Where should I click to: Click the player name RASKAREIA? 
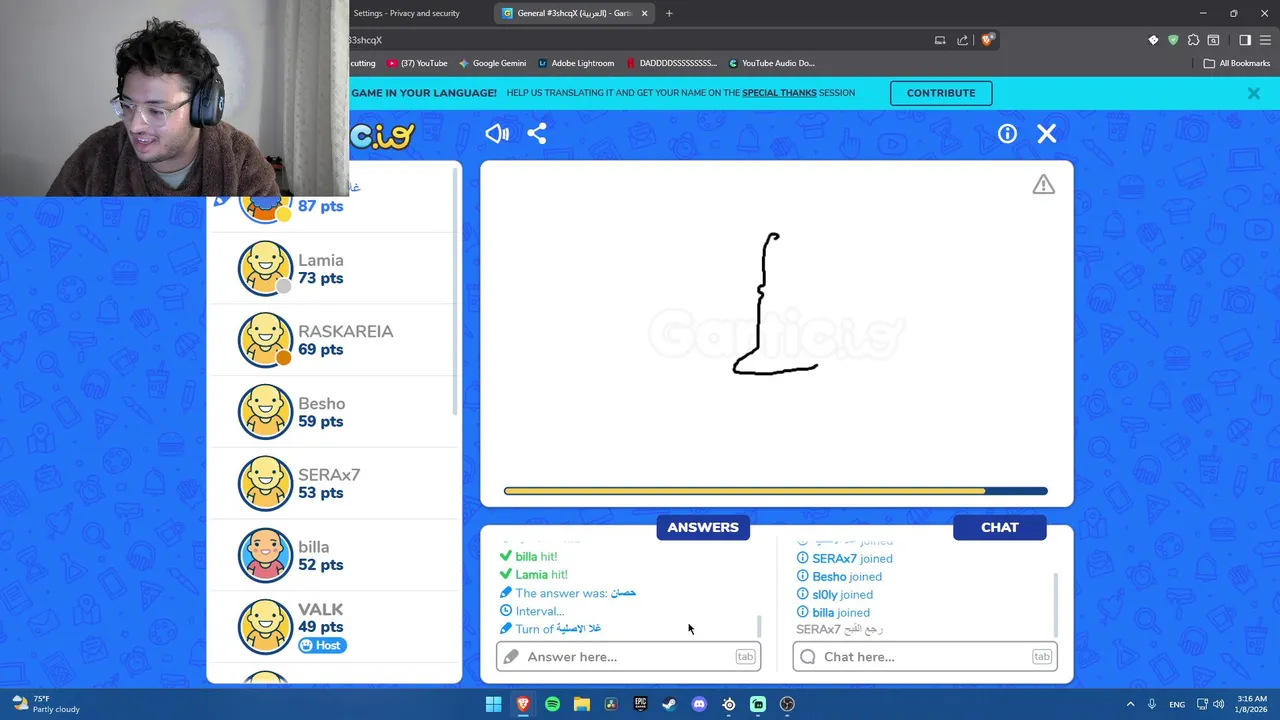[x=346, y=331]
